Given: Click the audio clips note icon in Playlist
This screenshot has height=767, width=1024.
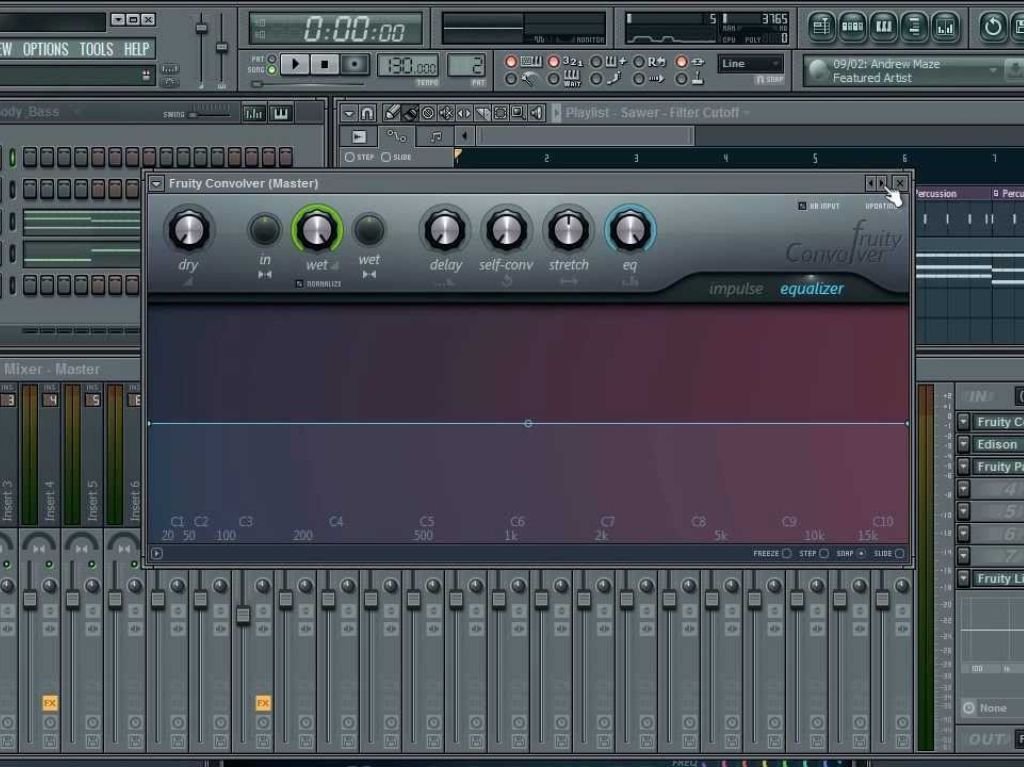Looking at the screenshot, I should pos(436,136).
